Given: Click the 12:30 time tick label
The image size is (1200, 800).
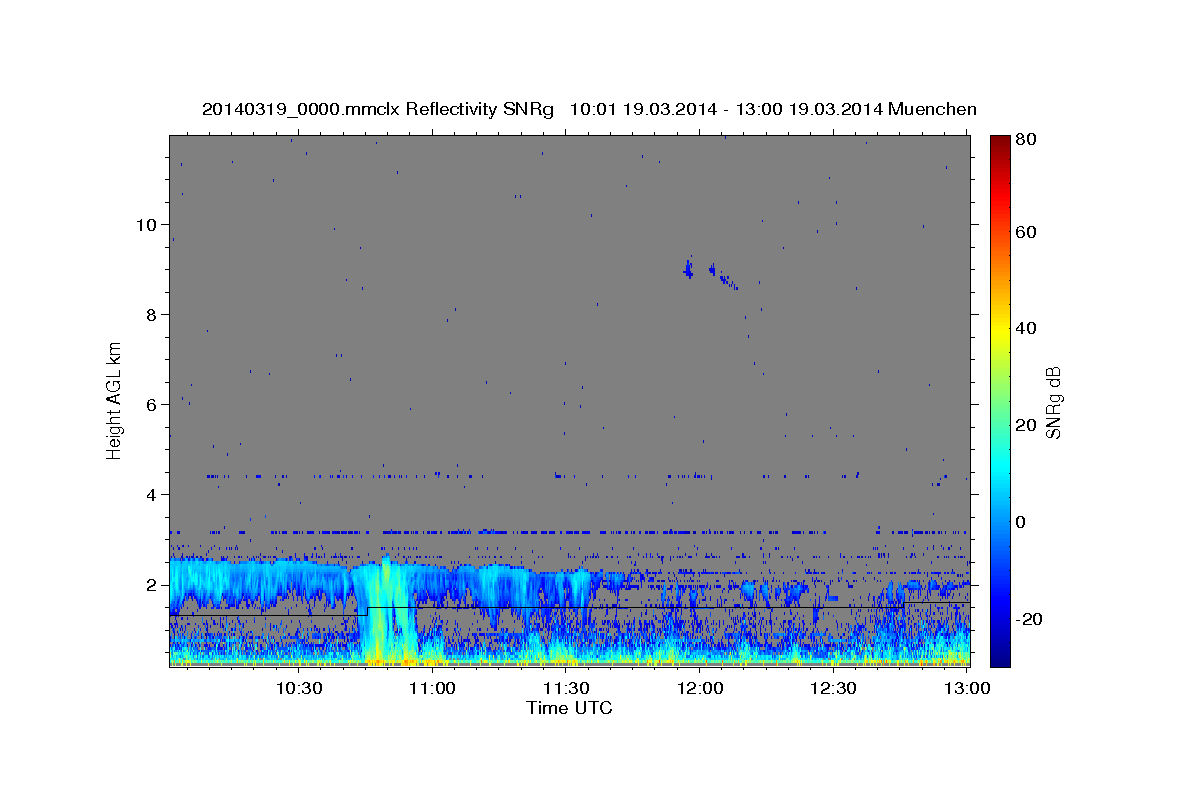Looking at the screenshot, I should [x=834, y=688].
